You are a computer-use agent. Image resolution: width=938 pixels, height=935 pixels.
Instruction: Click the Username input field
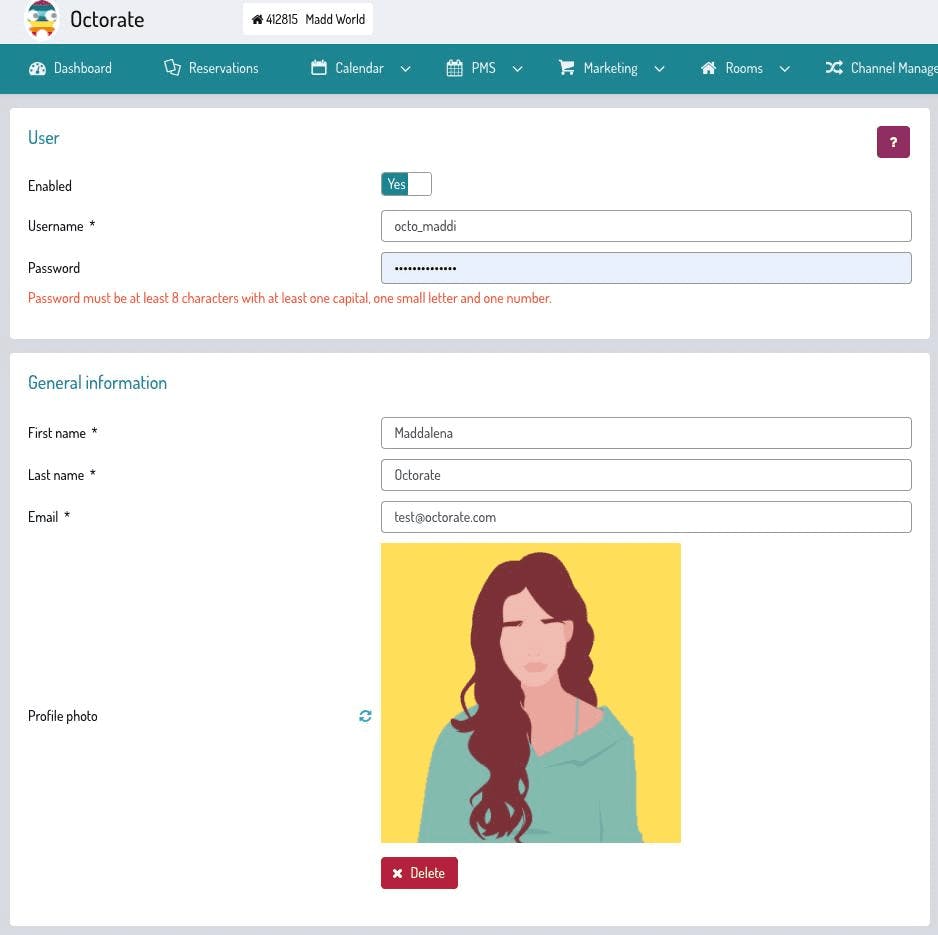click(x=646, y=226)
